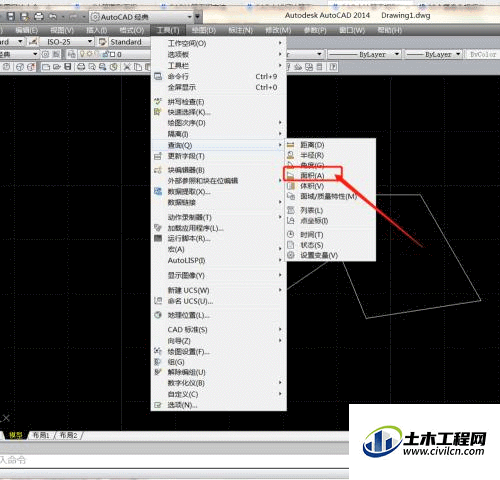Open the 窗口(W) menu

352,30
